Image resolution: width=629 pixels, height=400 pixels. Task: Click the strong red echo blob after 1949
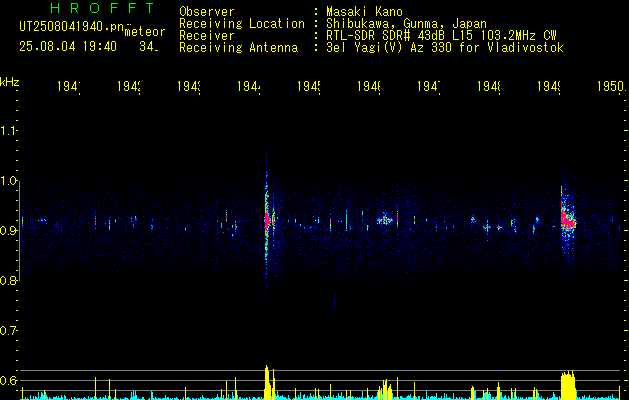pyautogui.click(x=567, y=219)
